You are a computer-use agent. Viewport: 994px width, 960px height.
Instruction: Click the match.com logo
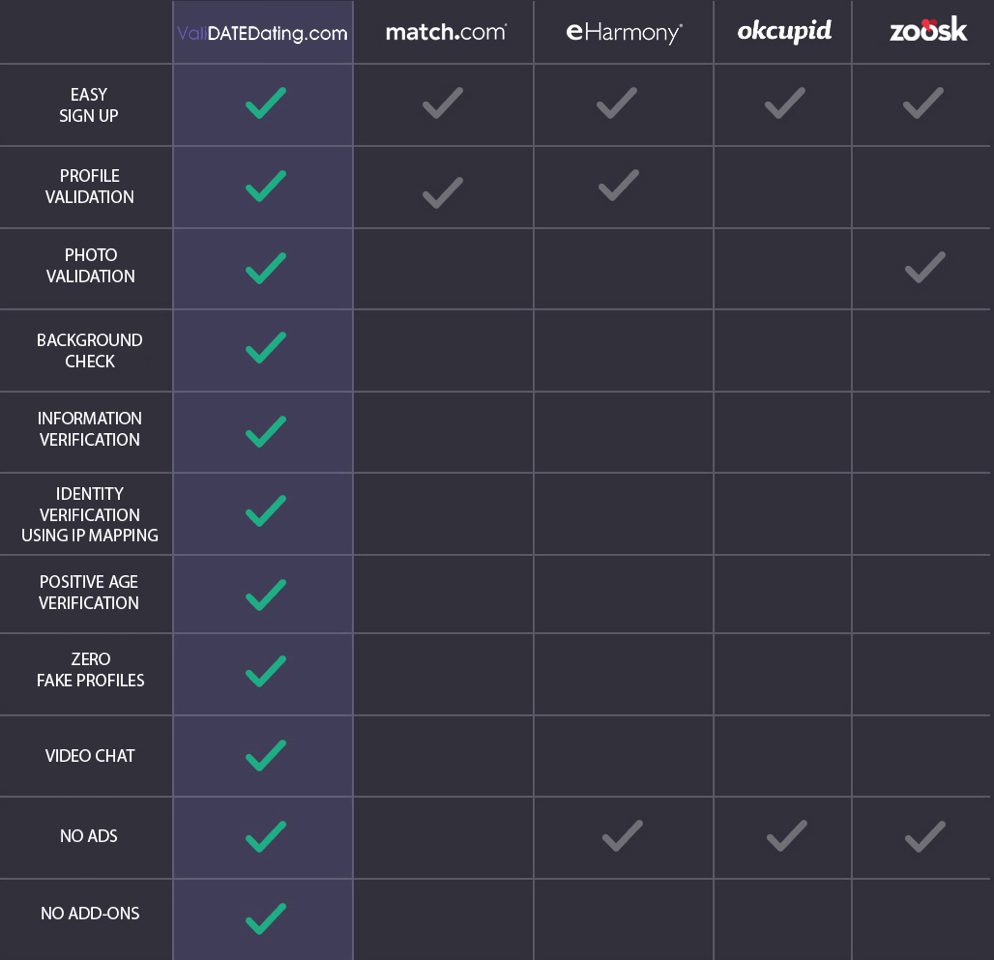[x=446, y=32]
